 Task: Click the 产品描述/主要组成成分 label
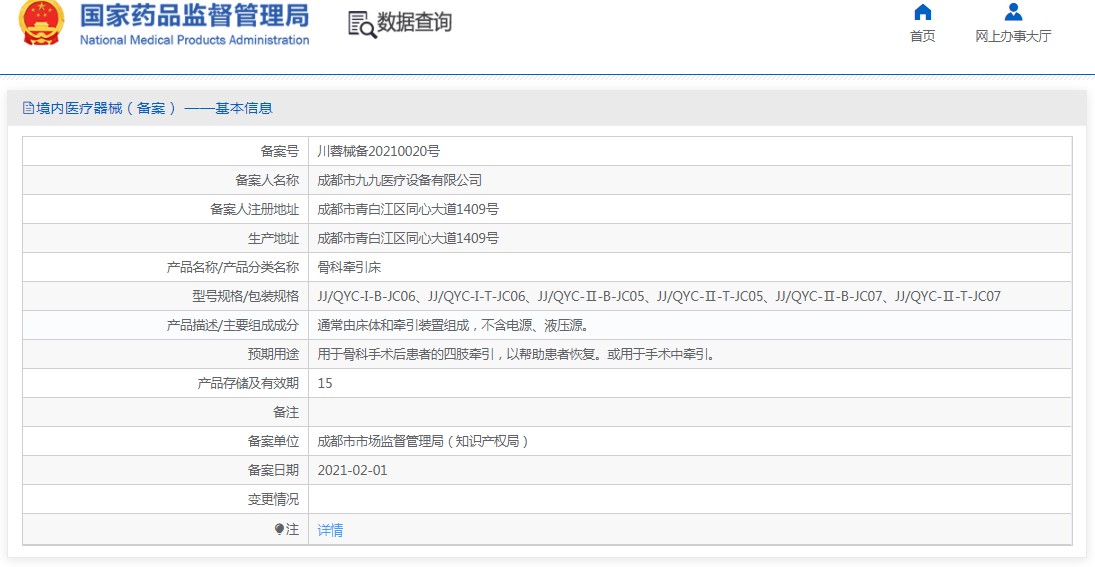(233, 325)
